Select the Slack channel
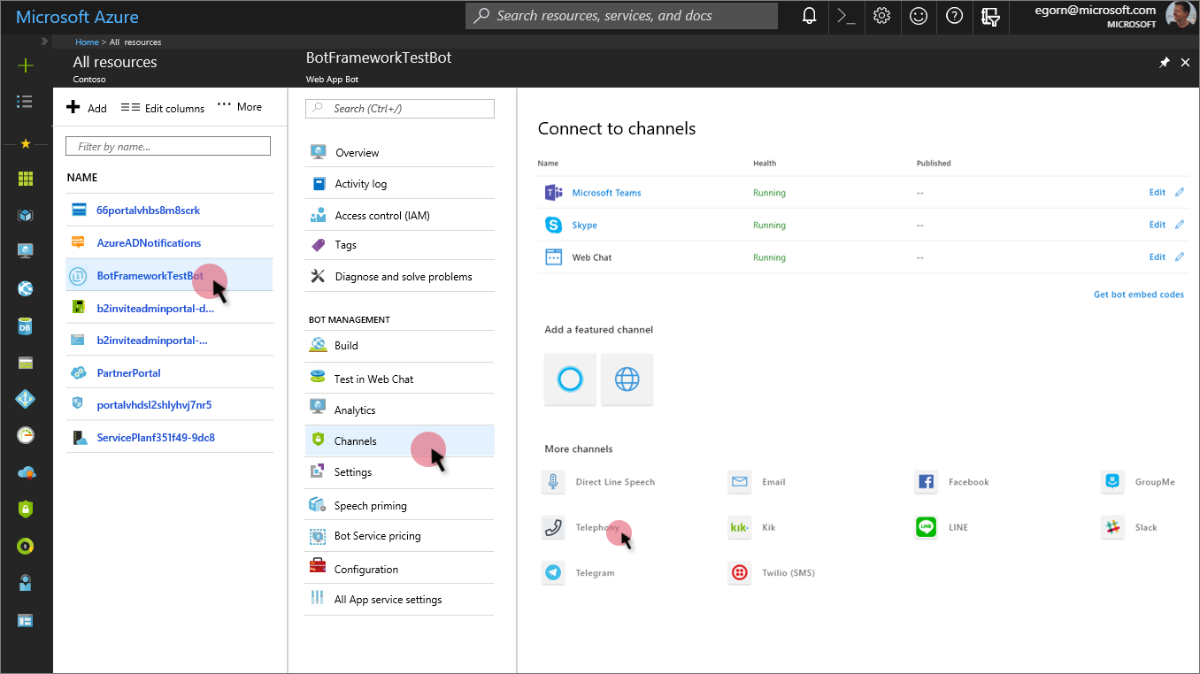Screen dimensions: 1200x674 (x=1130, y=528)
